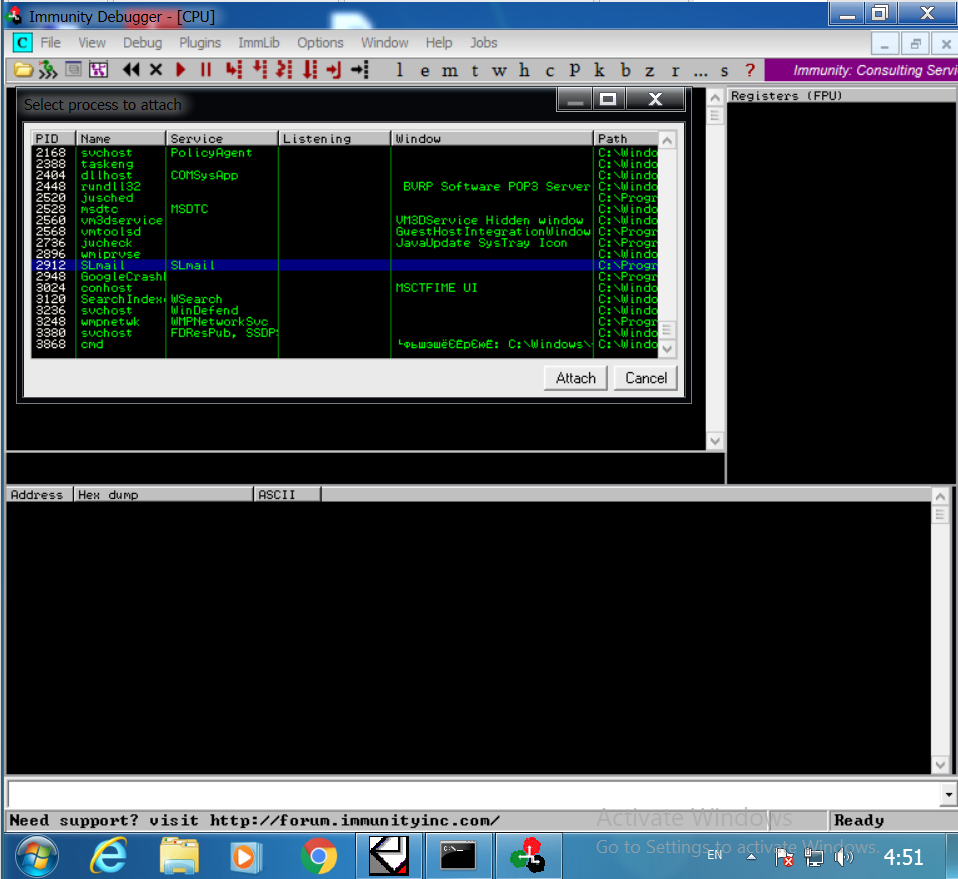This screenshot has height=879, width=958.
Task: Open Google Chrome from the taskbar
Action: click(318, 856)
